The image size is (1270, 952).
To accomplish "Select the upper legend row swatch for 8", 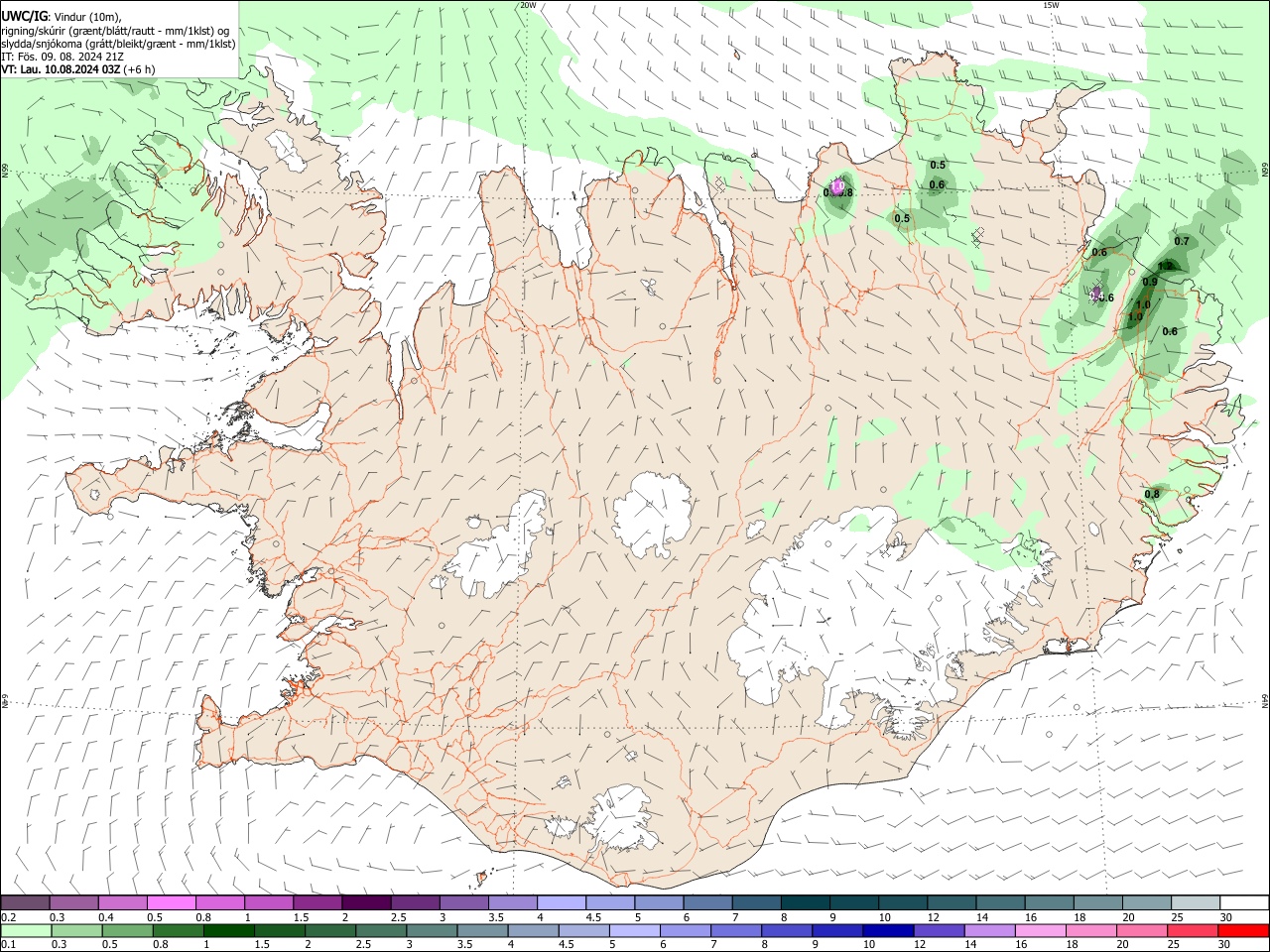I will click(x=806, y=902).
